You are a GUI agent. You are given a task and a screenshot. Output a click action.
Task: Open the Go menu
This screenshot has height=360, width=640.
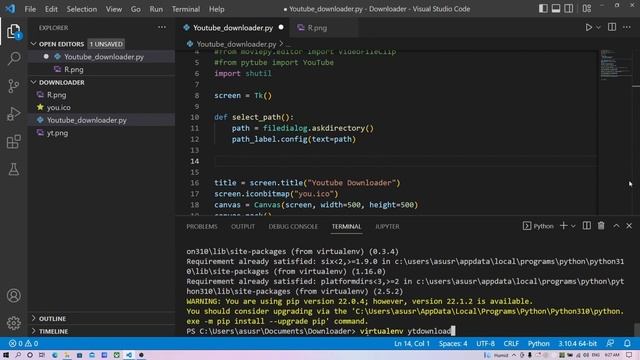(x=136, y=9)
